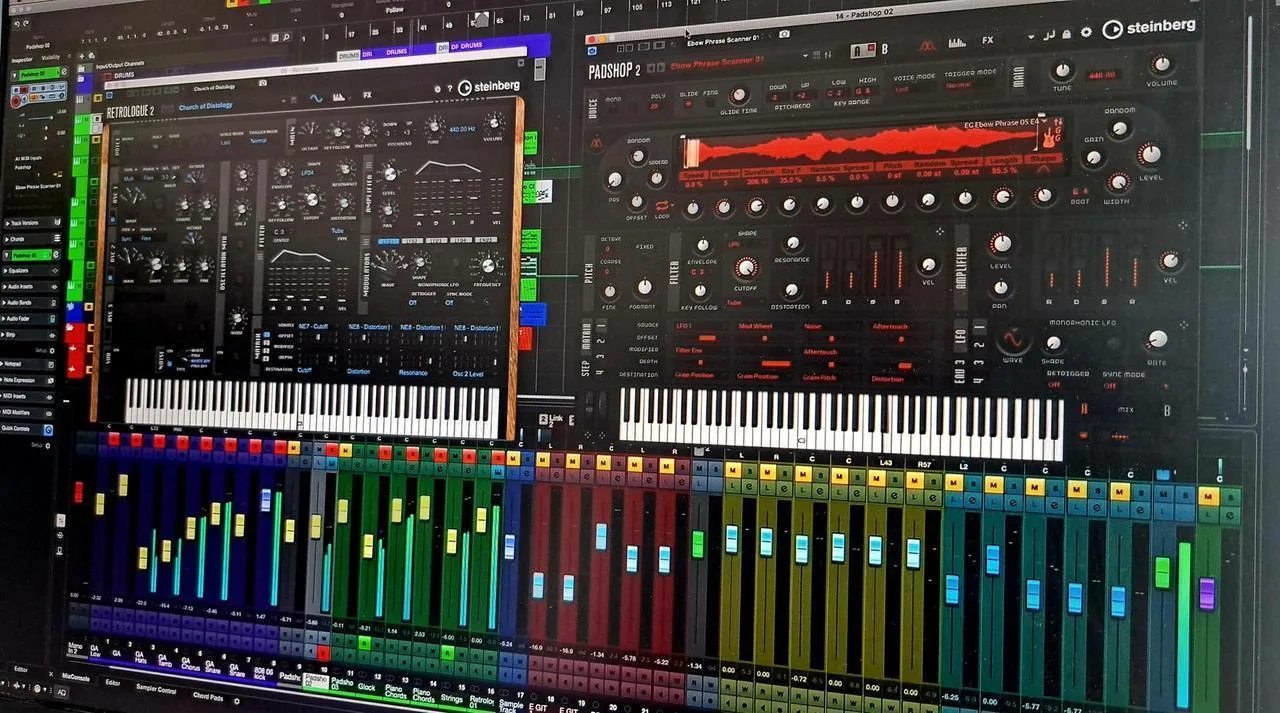Open Padshop 2 settings gear icon
This screenshot has height=713, width=1280.
[1086, 32]
